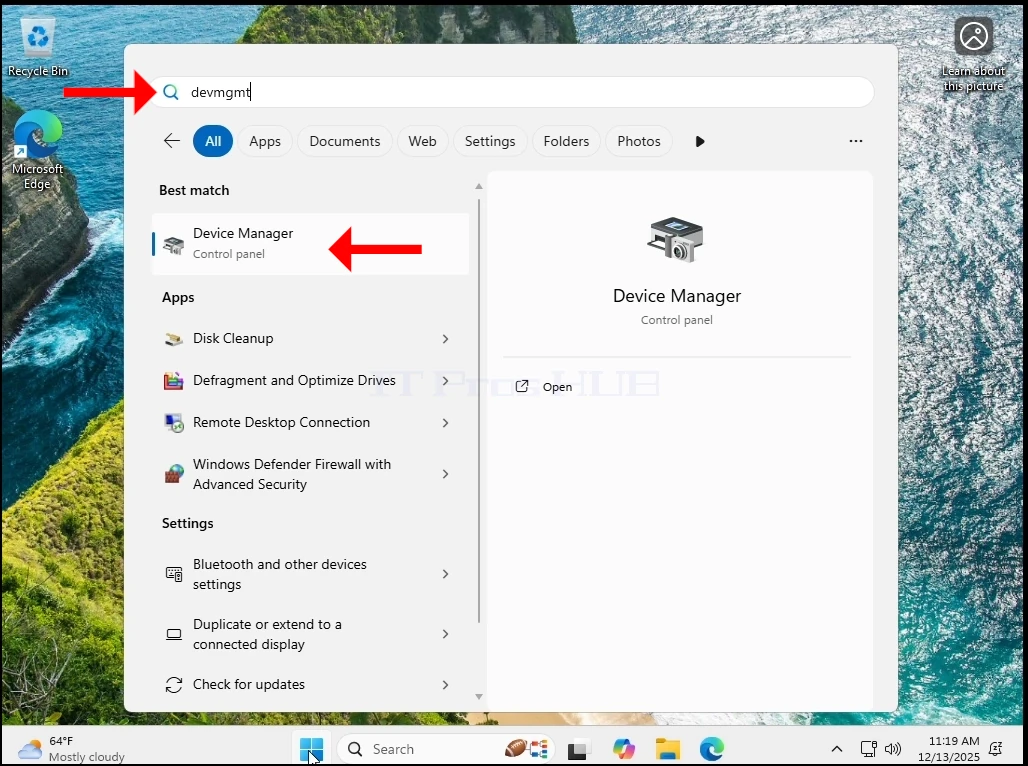Screen dimensions: 1028x766
Task: Click the results list scroll up arrow
Action: click(479, 187)
